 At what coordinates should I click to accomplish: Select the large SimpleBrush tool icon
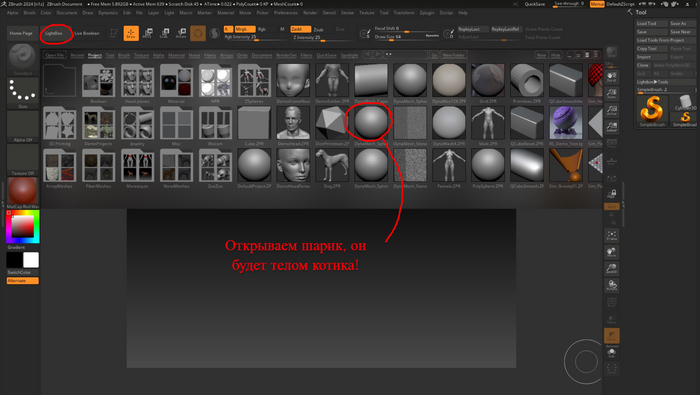[652, 111]
